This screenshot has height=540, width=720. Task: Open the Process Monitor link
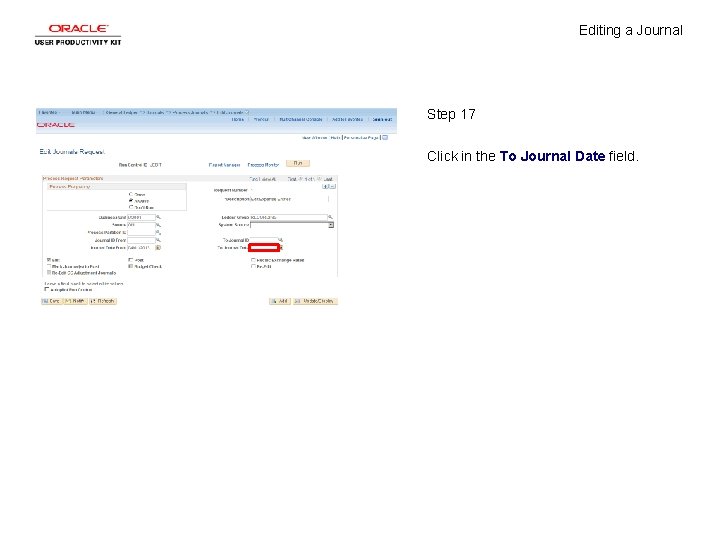click(263, 165)
